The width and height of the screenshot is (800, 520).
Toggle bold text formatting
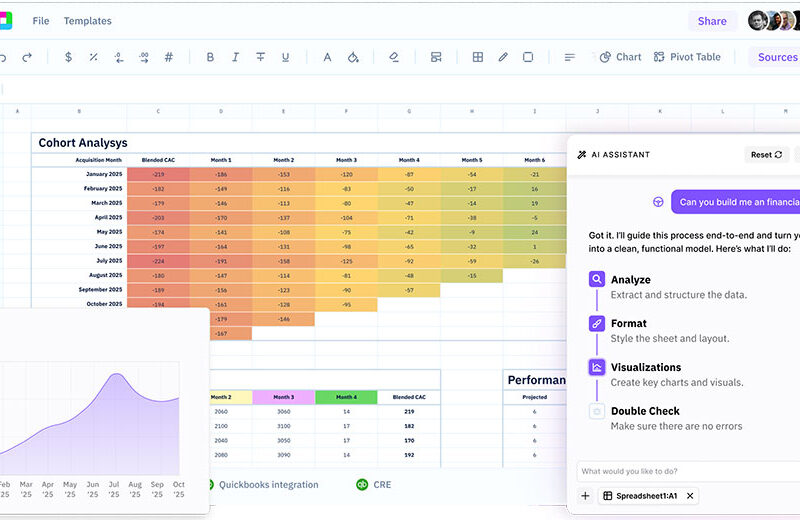pos(210,57)
